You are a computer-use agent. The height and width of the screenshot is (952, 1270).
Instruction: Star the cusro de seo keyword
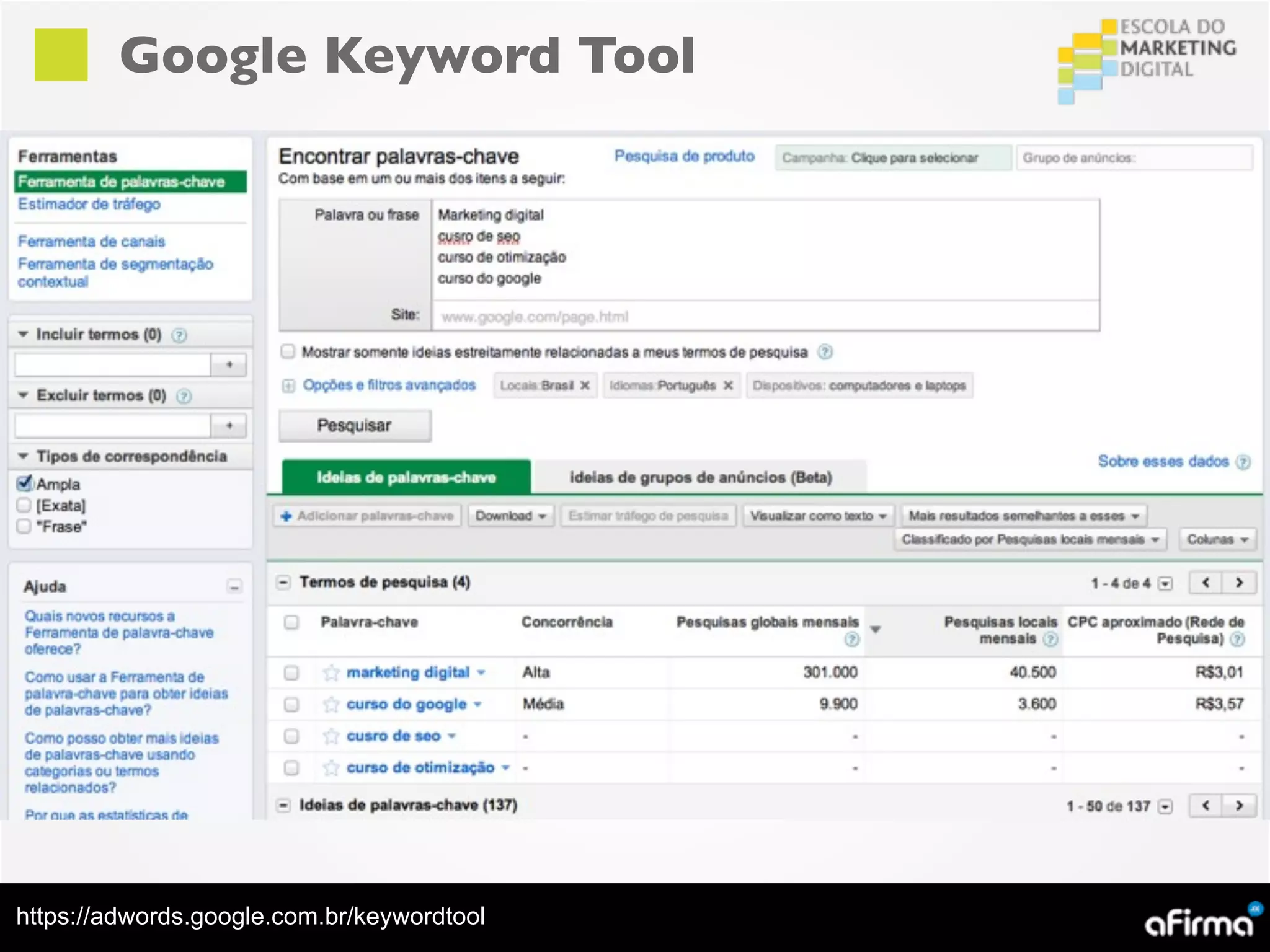(x=331, y=736)
